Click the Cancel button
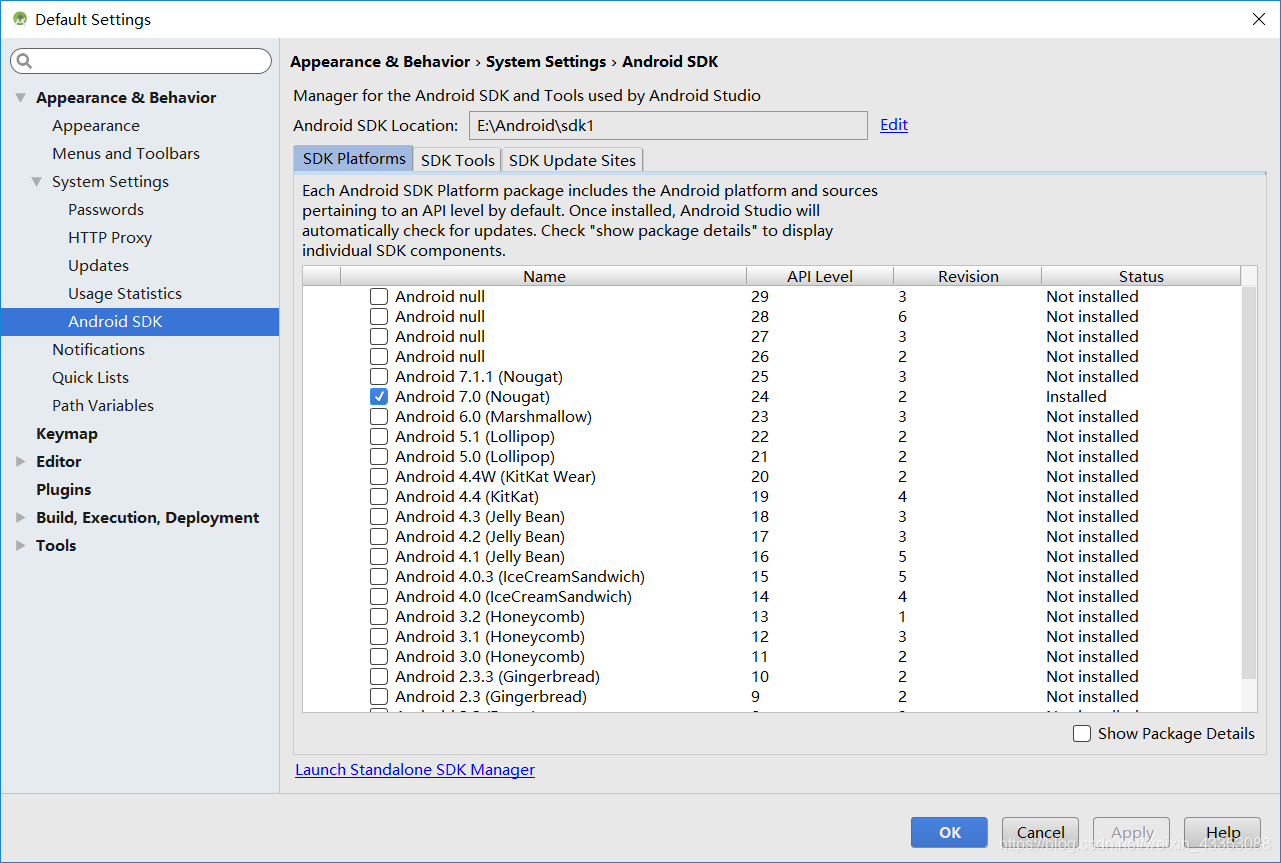1281x863 pixels. tap(1040, 832)
